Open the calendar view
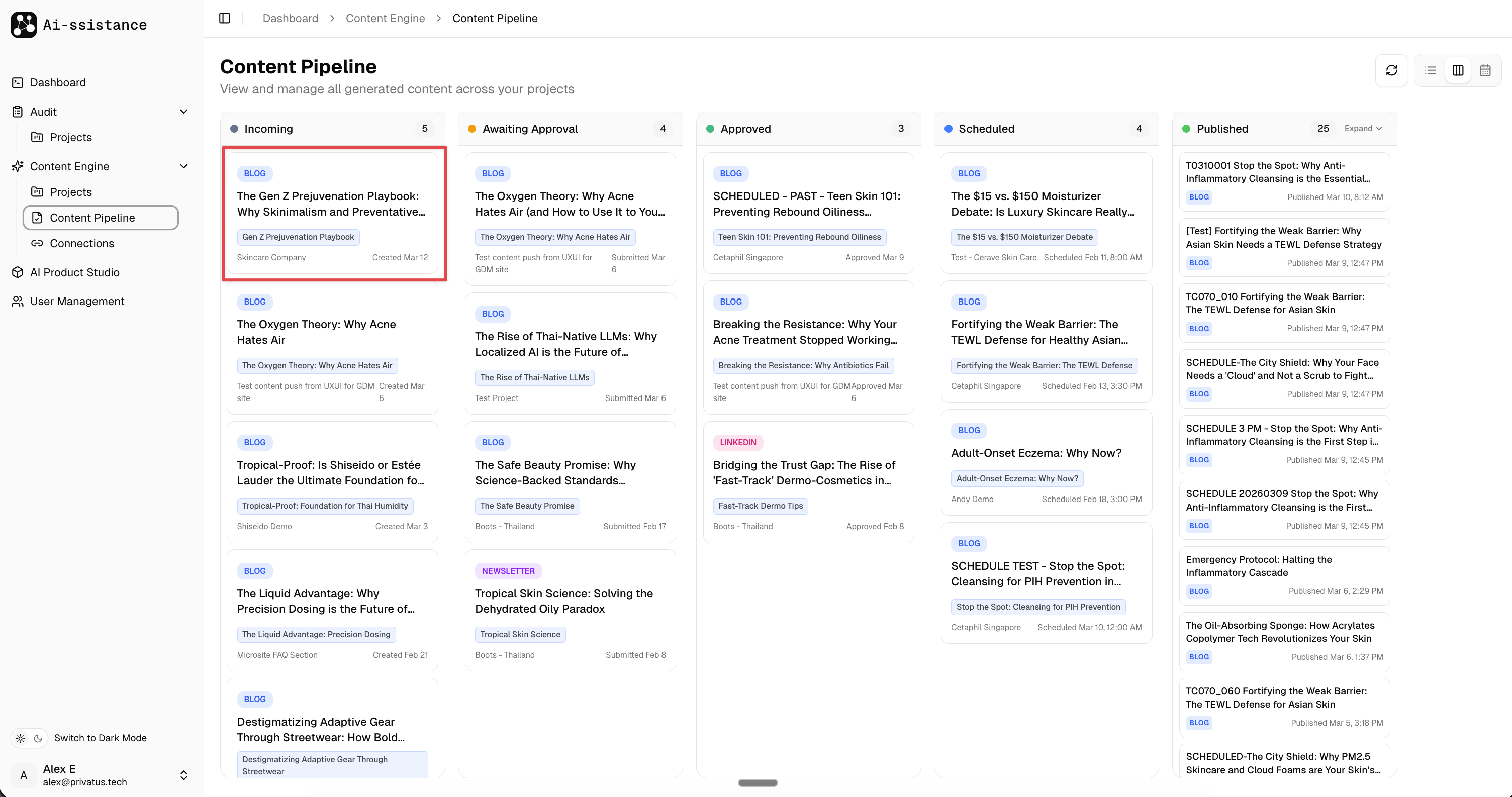 (x=1485, y=70)
